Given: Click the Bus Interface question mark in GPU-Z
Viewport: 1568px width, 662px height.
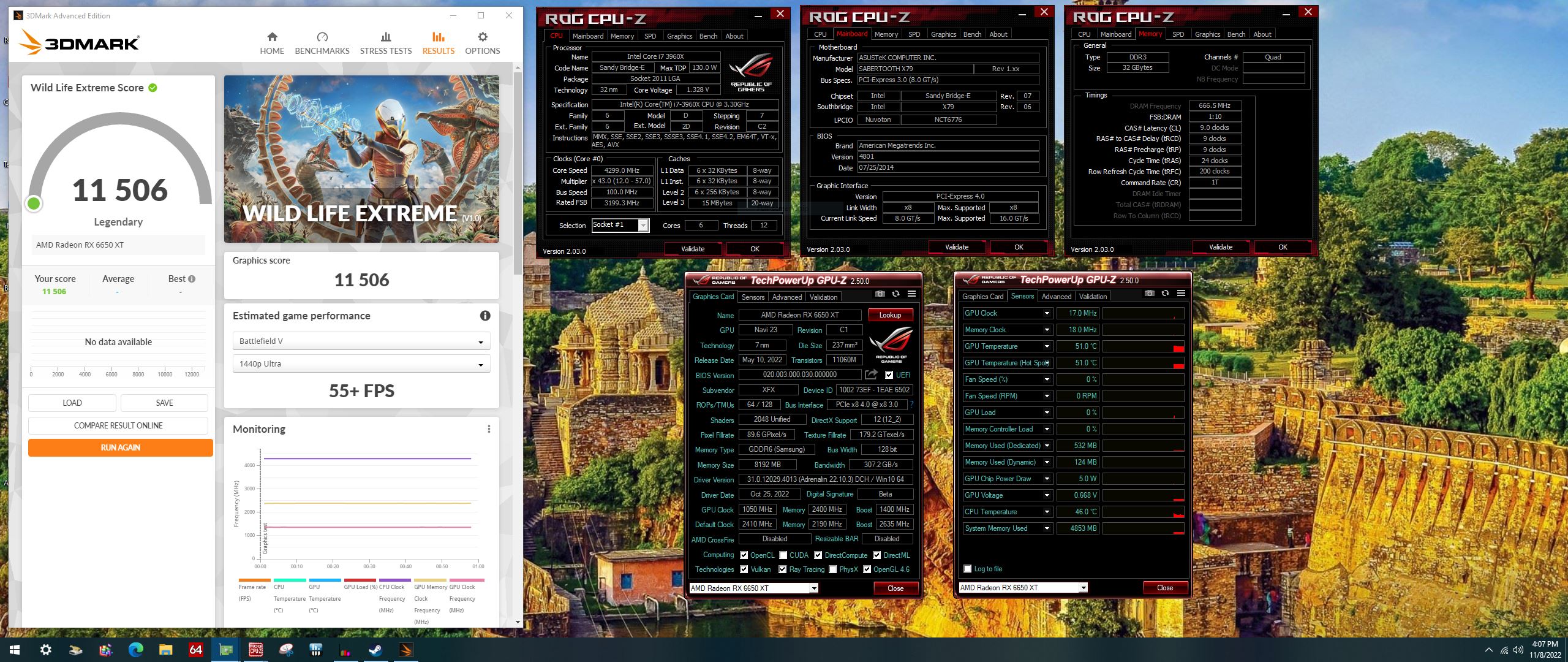Looking at the screenshot, I should click(x=911, y=405).
